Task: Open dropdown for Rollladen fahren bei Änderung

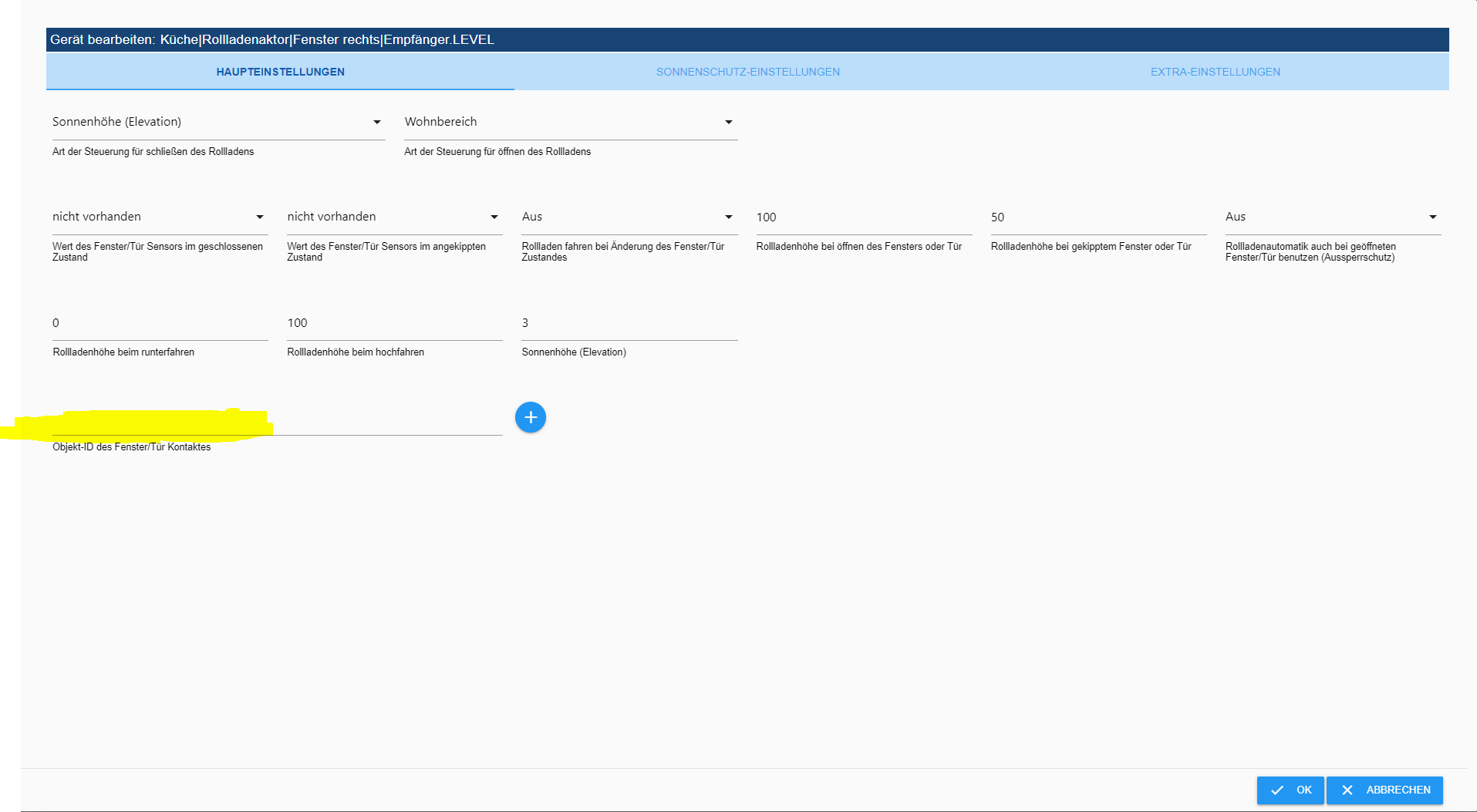Action: 629,217
